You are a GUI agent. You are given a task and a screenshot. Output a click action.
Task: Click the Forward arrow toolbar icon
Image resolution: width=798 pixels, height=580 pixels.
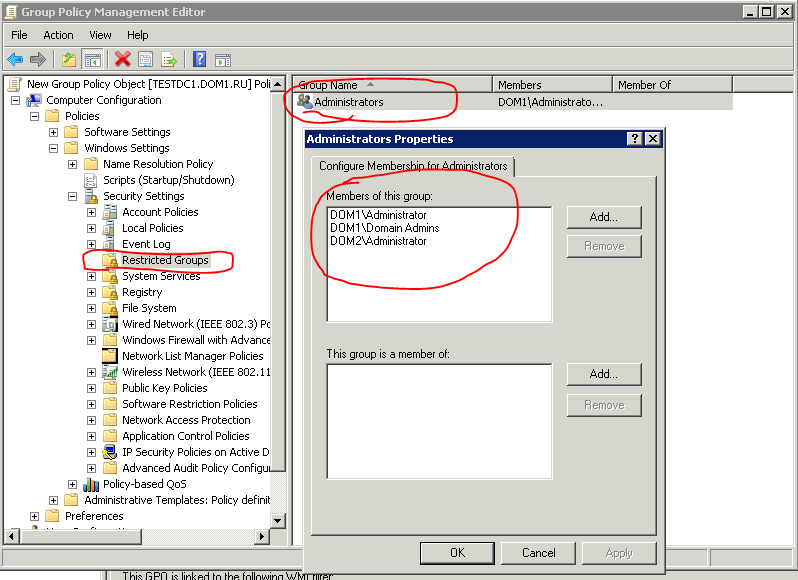(x=38, y=60)
